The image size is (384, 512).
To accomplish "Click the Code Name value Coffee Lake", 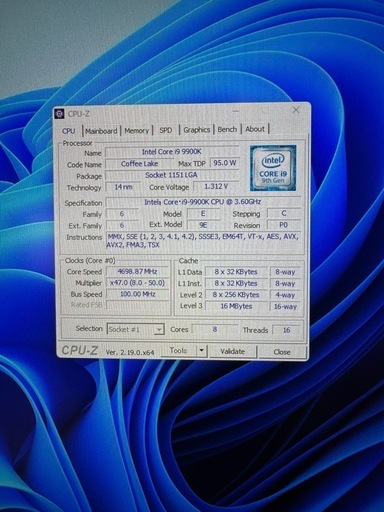I will 140,164.
